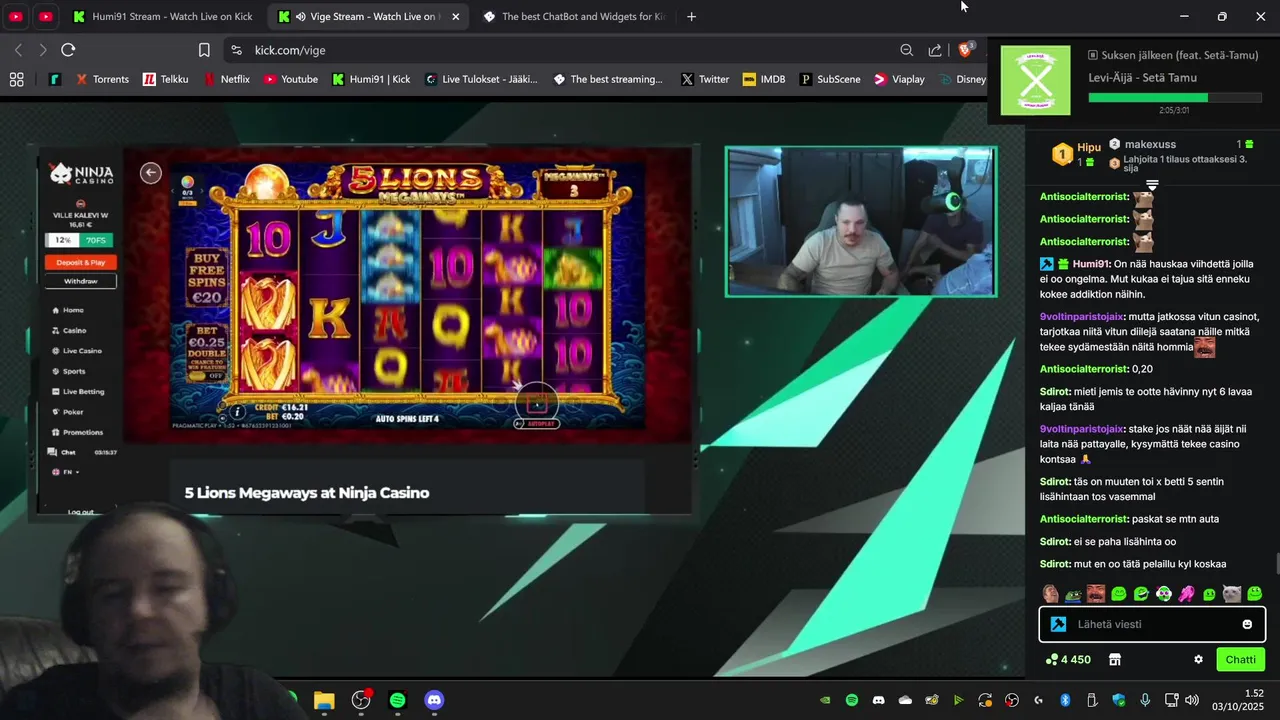Open the apps grid in bookmarks bar
This screenshot has width=1280, height=720.
click(16, 79)
